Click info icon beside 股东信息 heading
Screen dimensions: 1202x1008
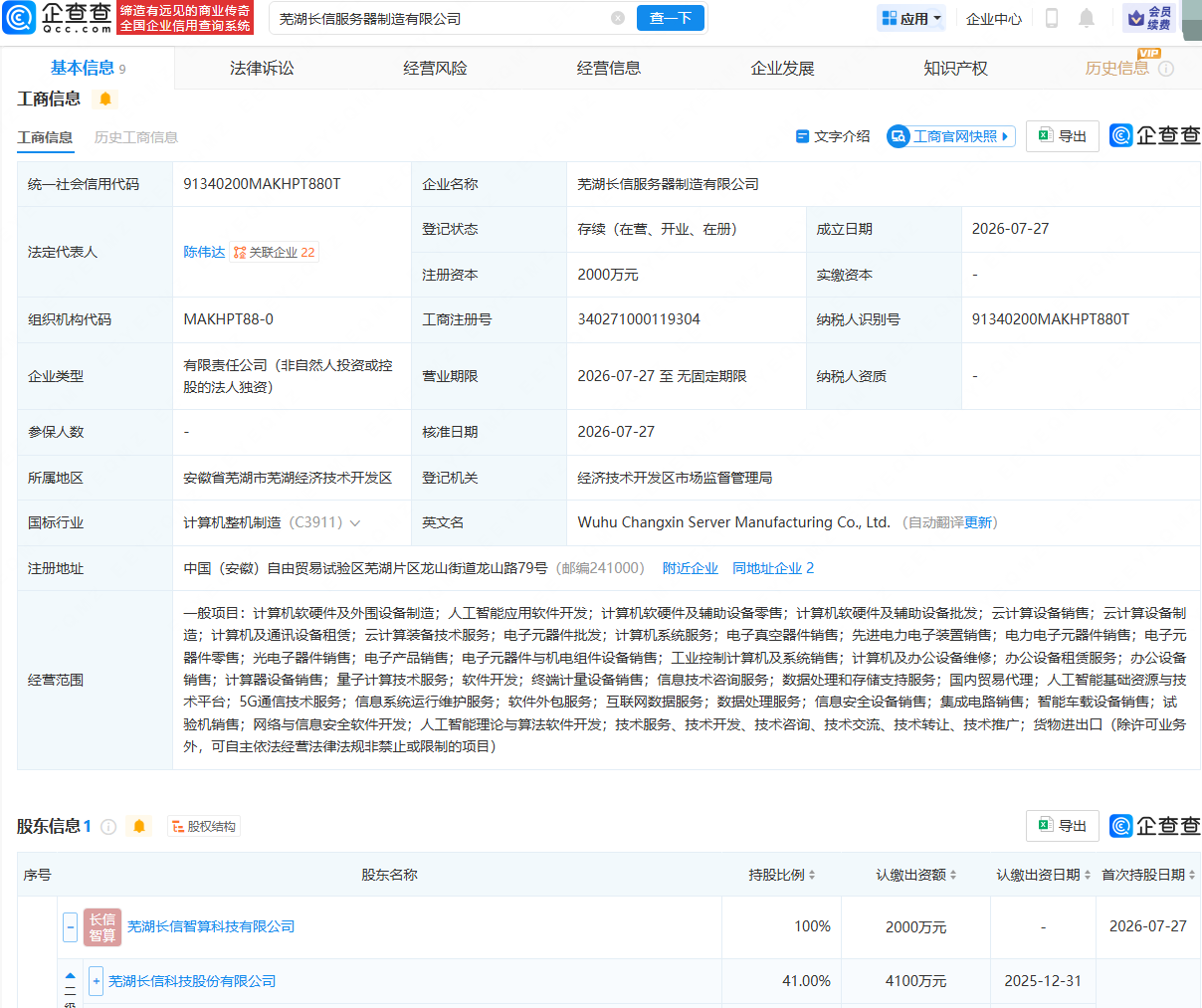click(x=108, y=826)
